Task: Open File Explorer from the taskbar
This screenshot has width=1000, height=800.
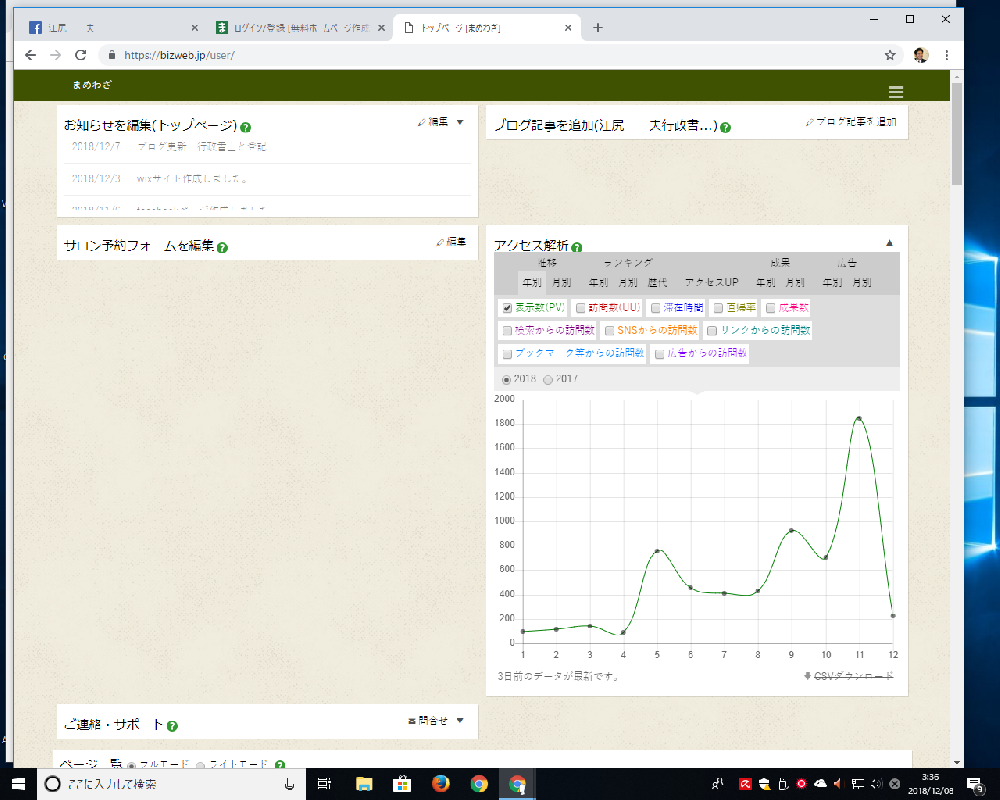Action: pos(364,784)
